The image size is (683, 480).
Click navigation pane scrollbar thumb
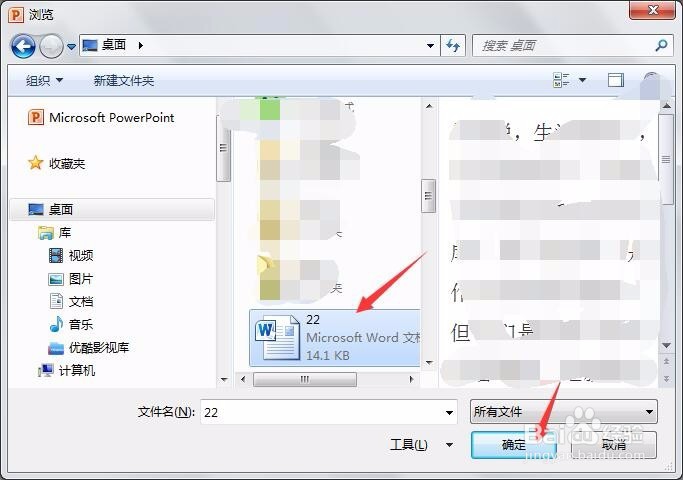click(x=223, y=148)
